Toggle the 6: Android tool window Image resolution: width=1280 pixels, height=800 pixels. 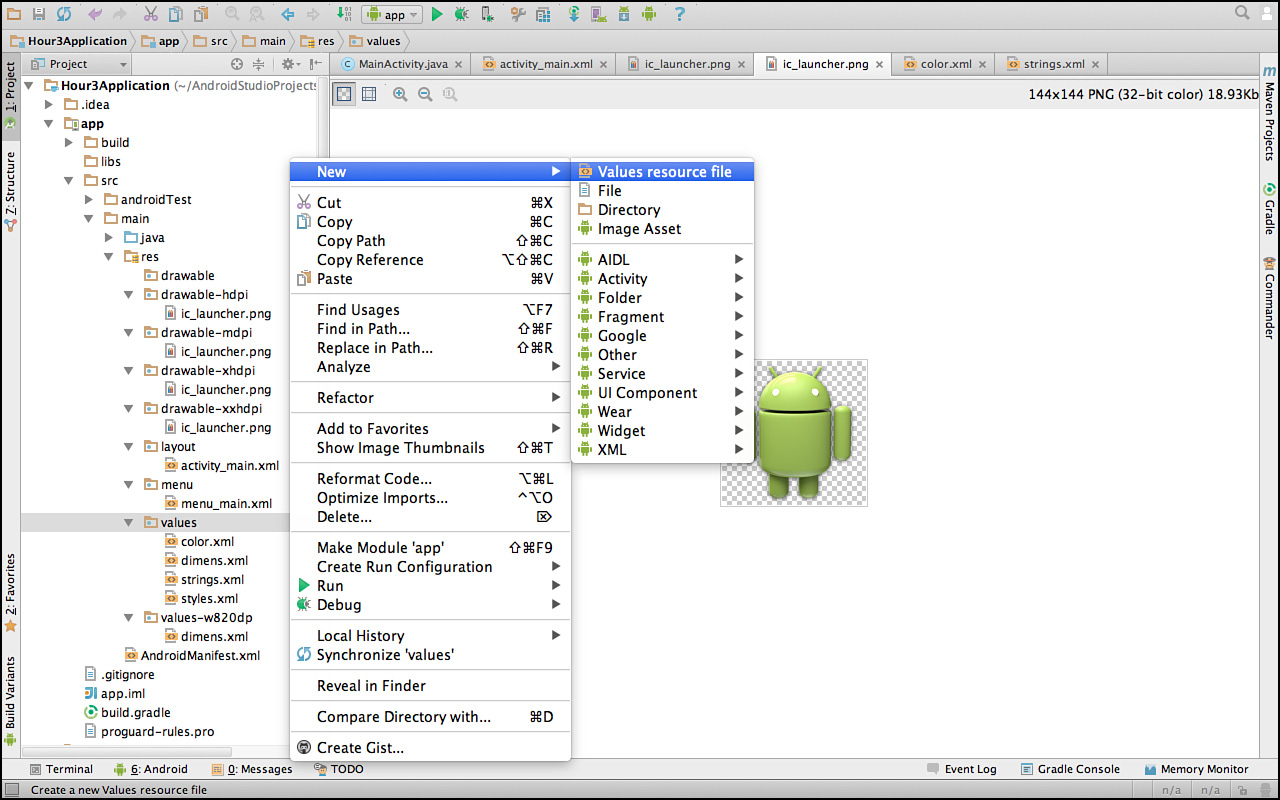click(x=151, y=769)
